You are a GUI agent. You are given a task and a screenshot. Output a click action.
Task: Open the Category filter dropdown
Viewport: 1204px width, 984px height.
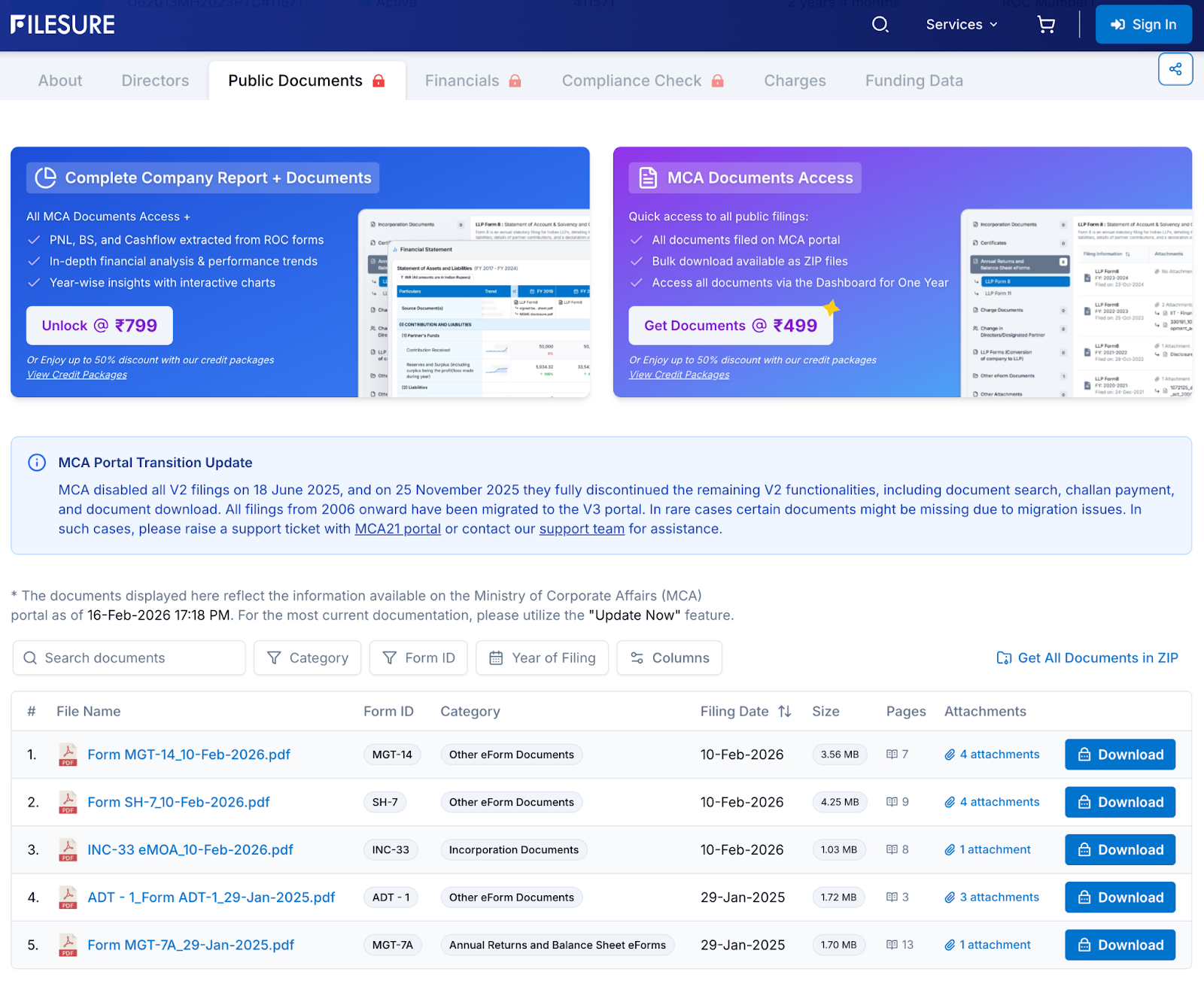307,658
